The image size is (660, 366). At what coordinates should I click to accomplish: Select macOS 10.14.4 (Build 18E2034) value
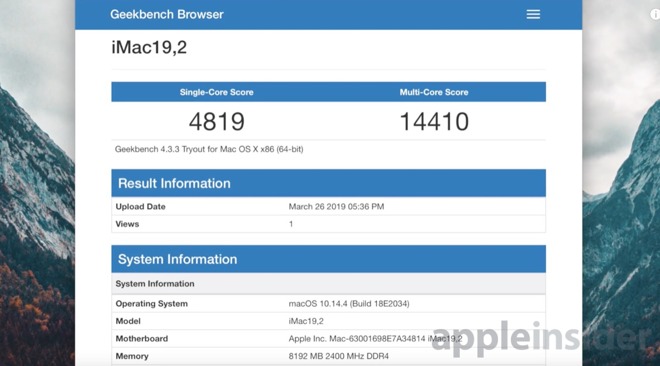[349, 304]
